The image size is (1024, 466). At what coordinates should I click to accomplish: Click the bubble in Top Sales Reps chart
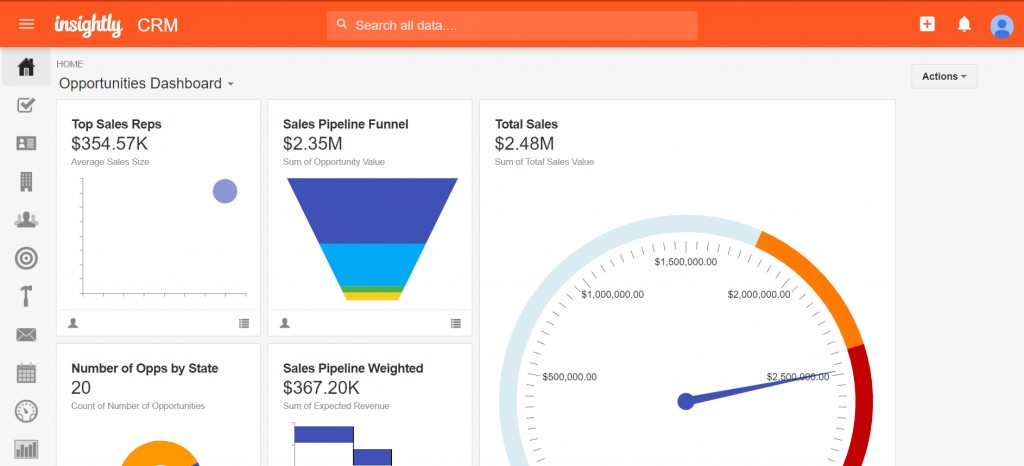click(x=225, y=191)
